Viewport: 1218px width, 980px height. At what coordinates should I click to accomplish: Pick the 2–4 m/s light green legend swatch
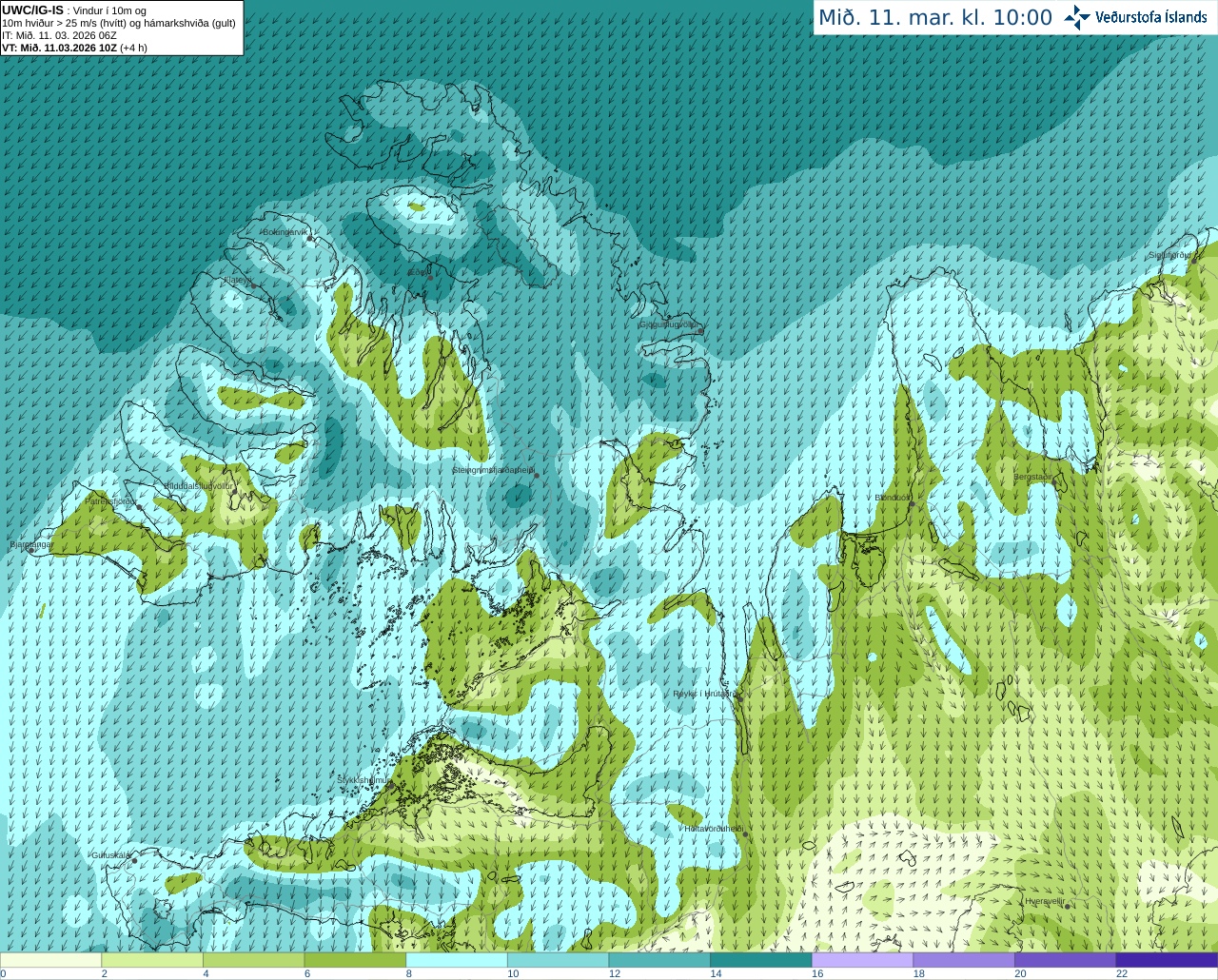152,960
